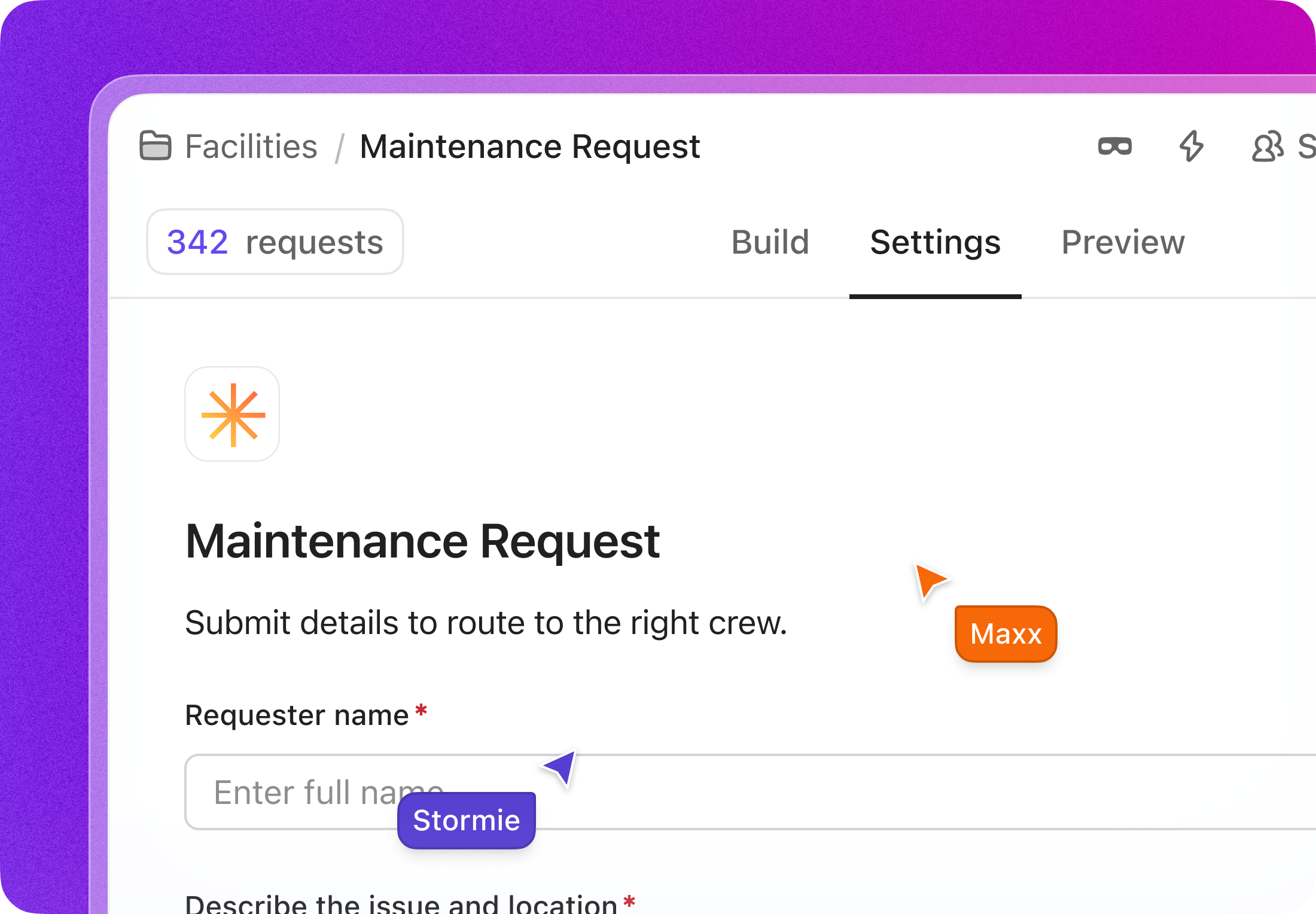Click the Stormie collaborator name tag
The image size is (1316, 914).
tap(466, 820)
